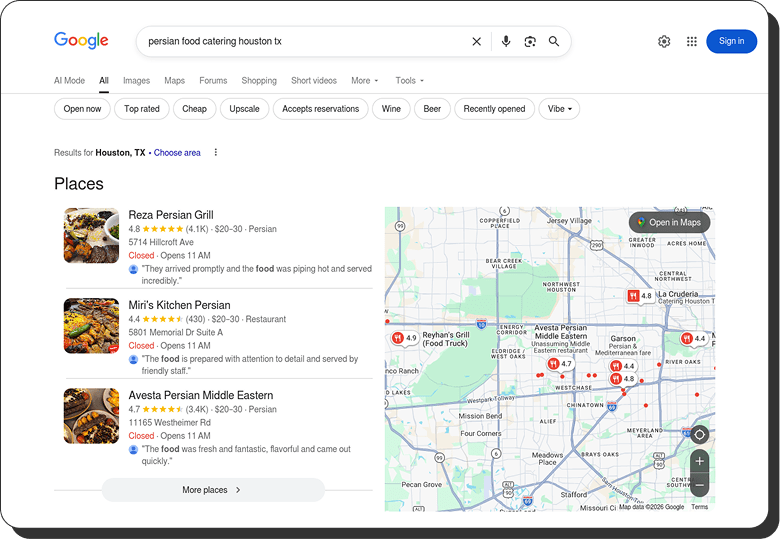Click the Sign in button
This screenshot has width=780, height=539.
(731, 41)
